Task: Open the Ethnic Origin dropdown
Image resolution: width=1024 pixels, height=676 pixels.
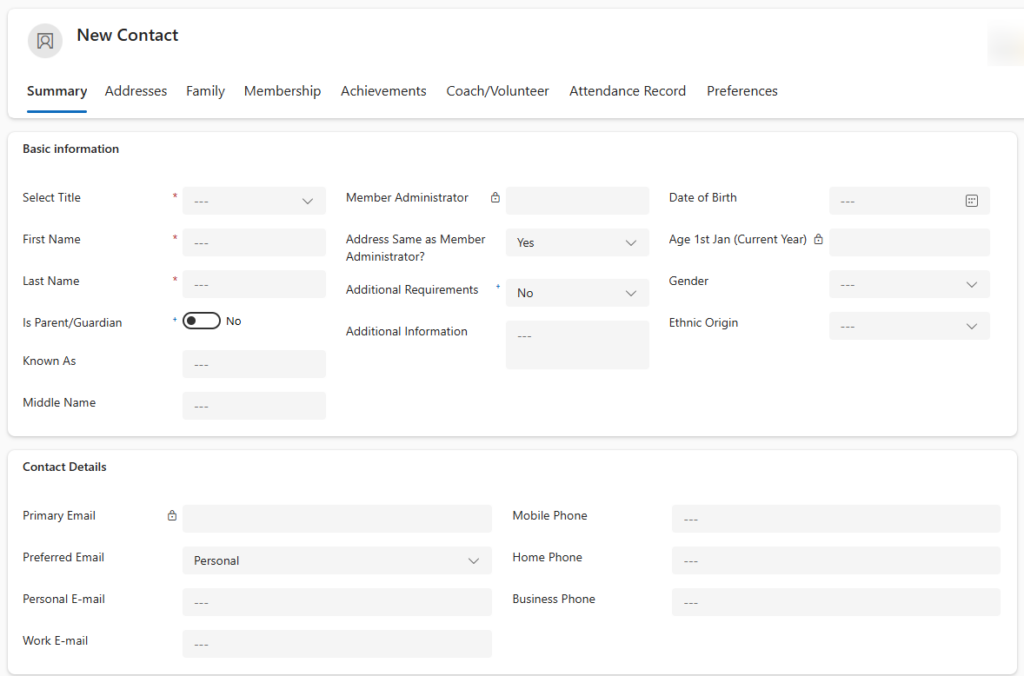Action: click(909, 327)
